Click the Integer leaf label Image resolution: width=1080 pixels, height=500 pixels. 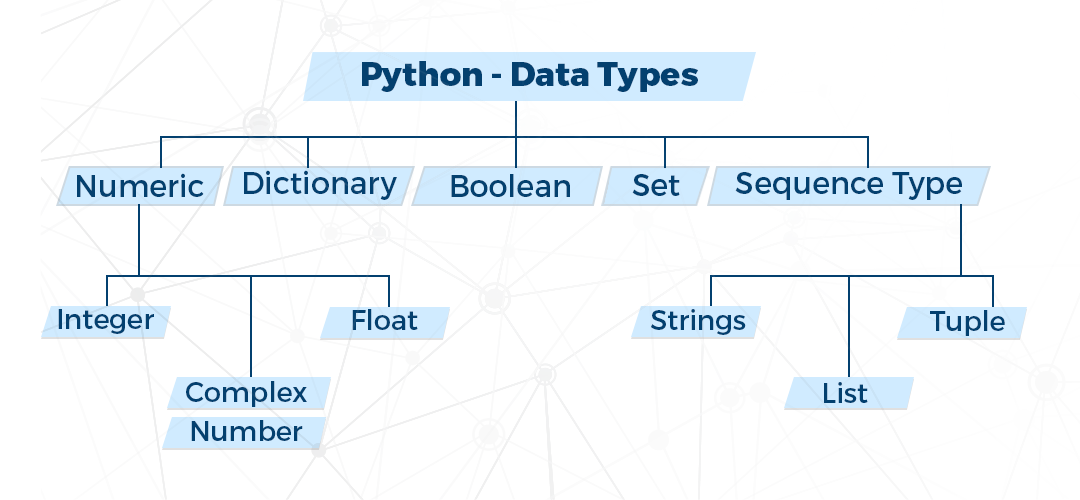105,320
